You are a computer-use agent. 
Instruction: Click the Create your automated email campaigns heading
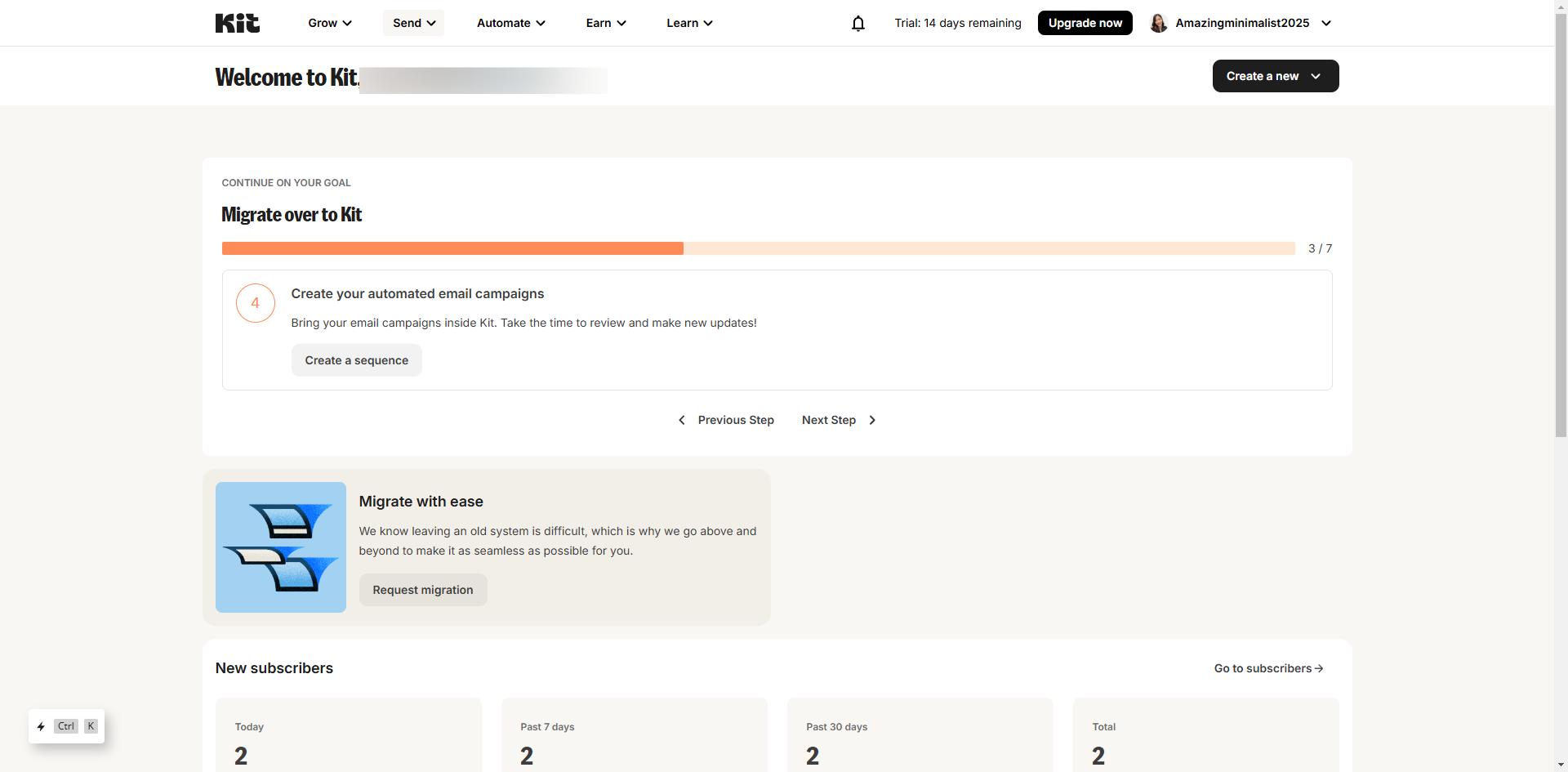417,294
